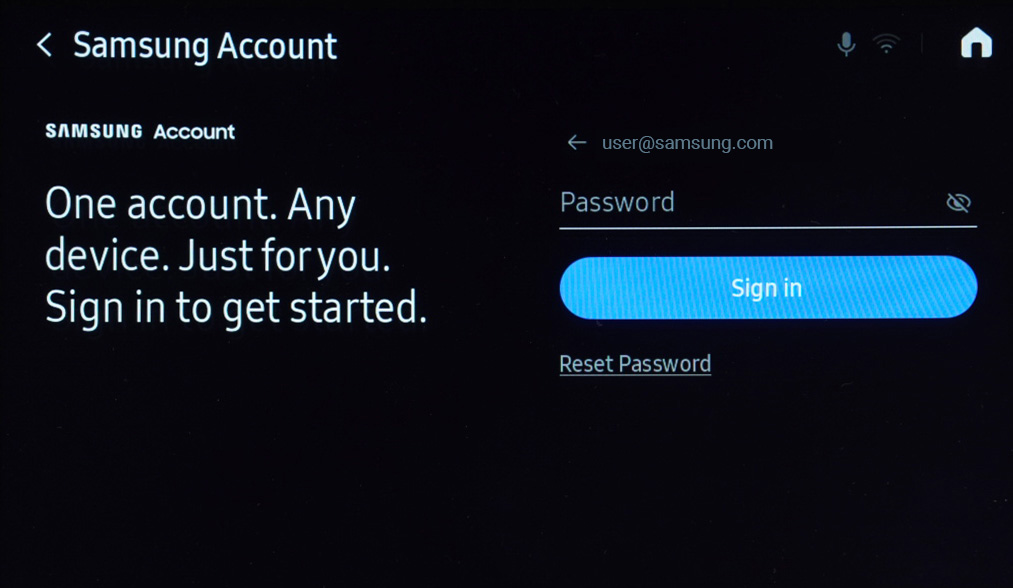
Task: Click the Samsung Account page title
Action: 205,47
